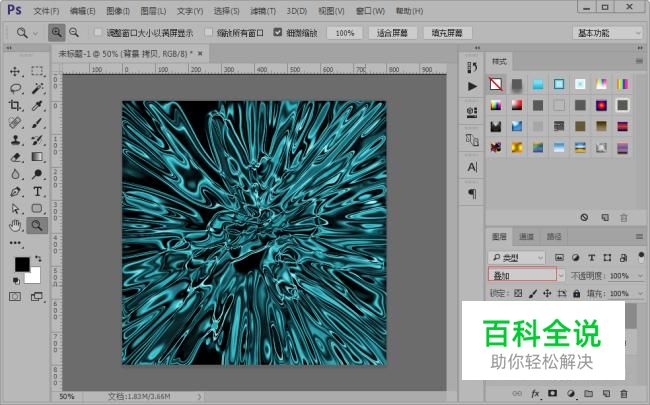Toggle the lock position icon

pos(547,293)
